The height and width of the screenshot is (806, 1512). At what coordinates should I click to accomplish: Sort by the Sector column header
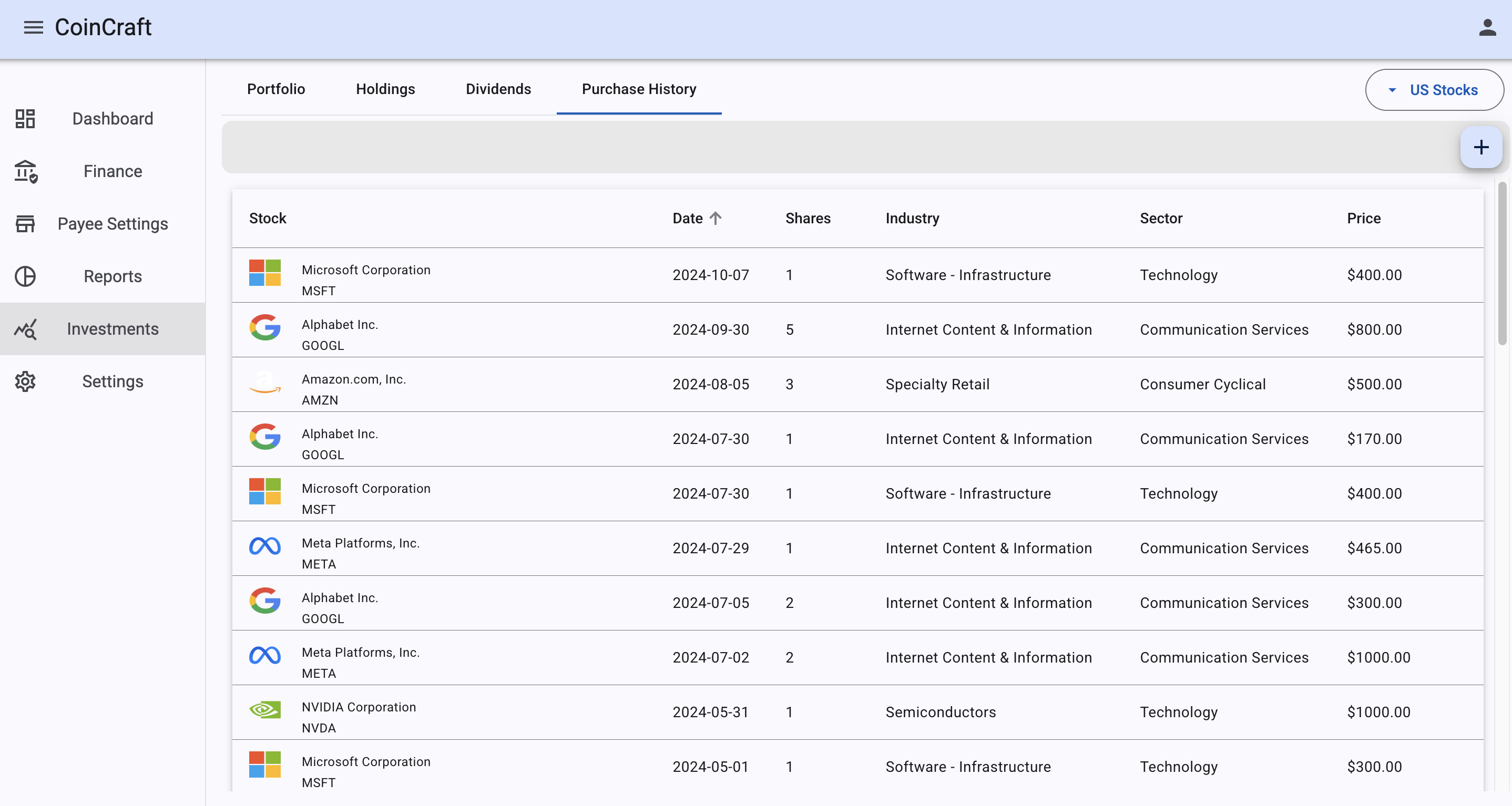point(1161,218)
